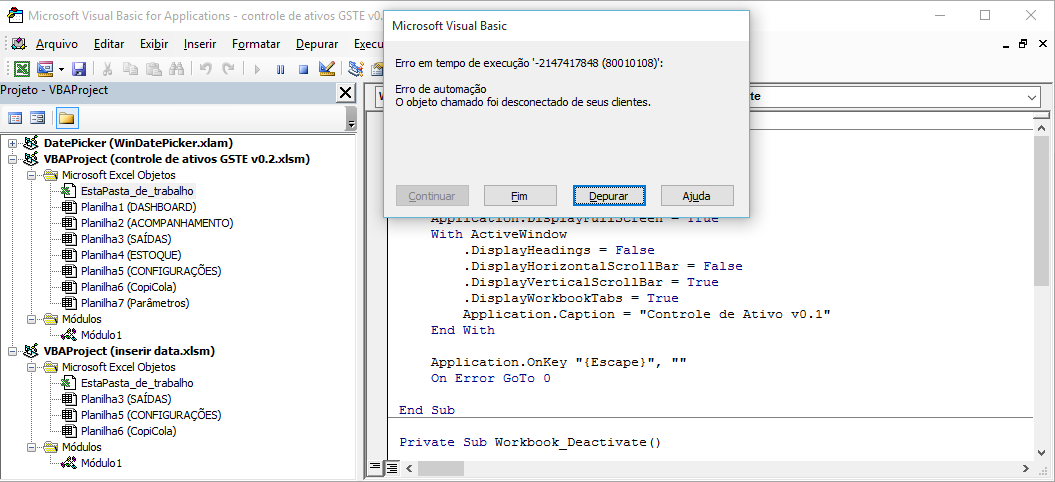The width and height of the screenshot is (1055, 482).
Task: Select EstaPasta_de_trabalho under controle de ativos project
Action: [x=137, y=191]
